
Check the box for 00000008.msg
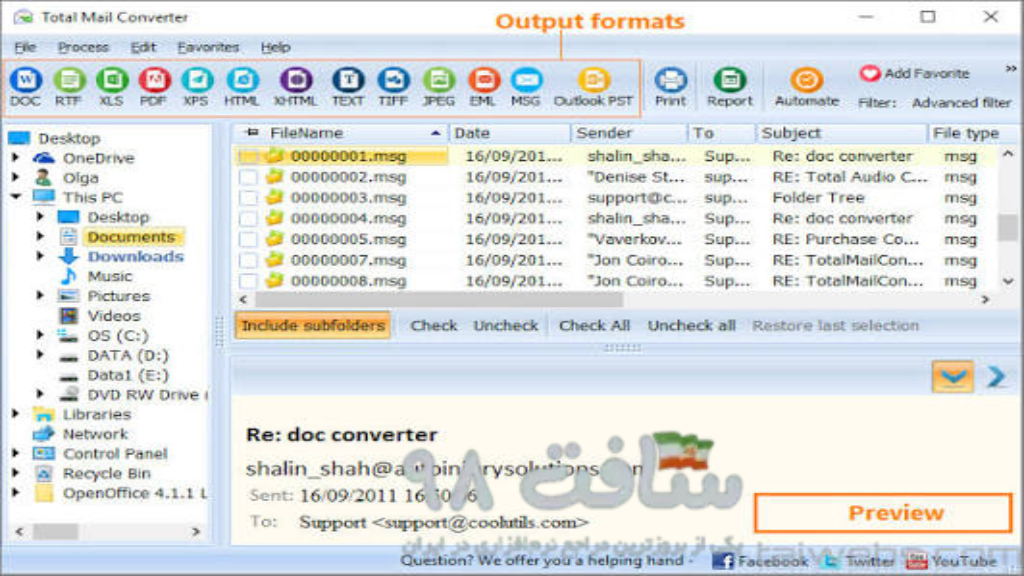click(248, 281)
